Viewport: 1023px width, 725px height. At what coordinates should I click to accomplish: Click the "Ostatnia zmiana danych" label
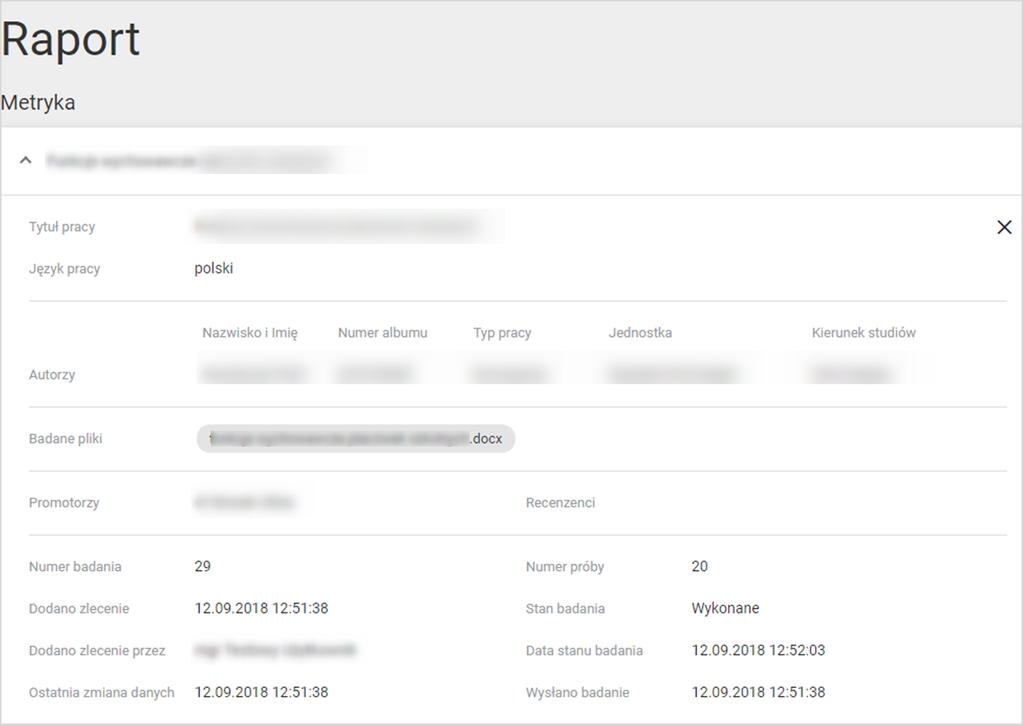(102, 692)
